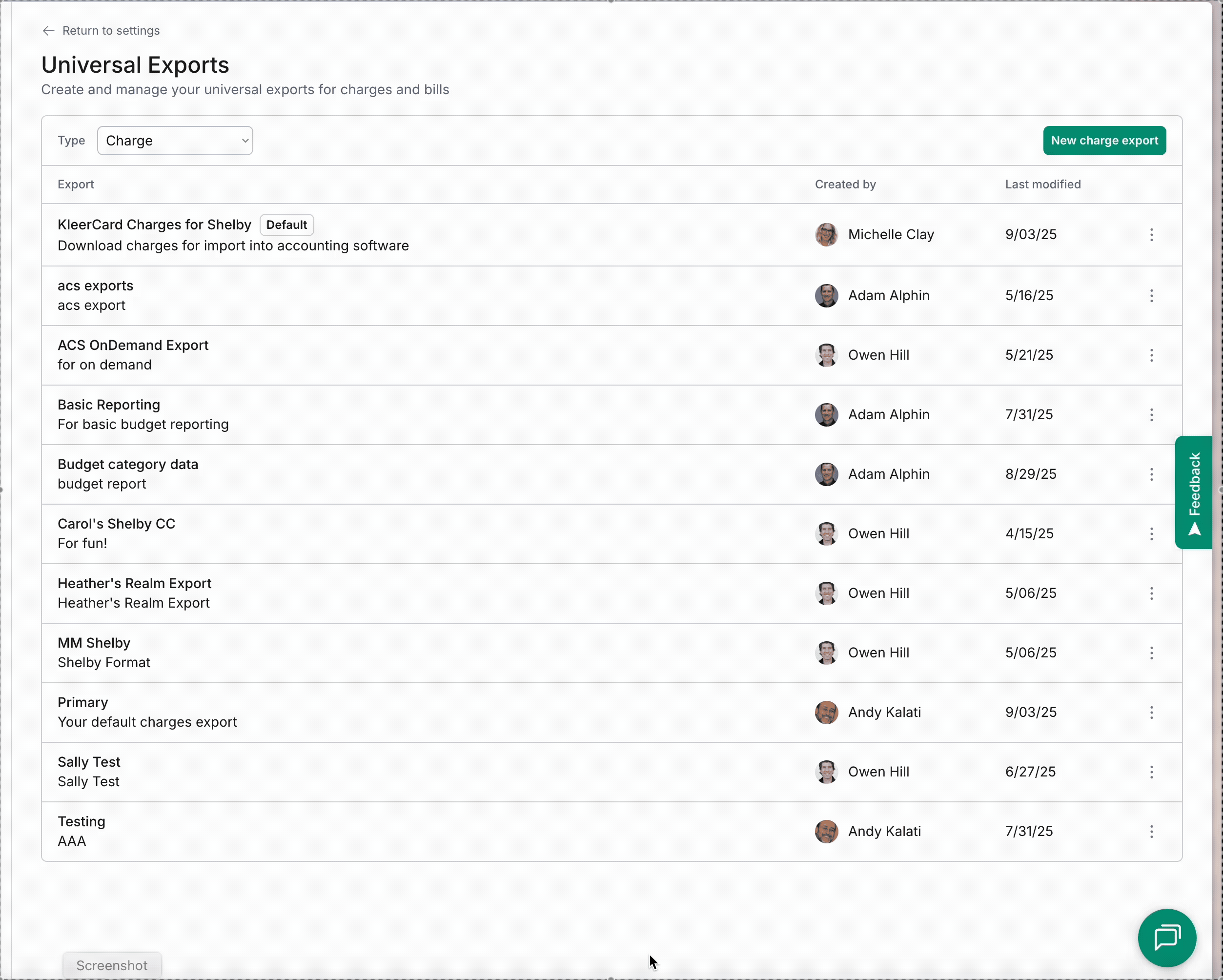Click the New charge export button
The height and width of the screenshot is (980, 1223).
1104,141
